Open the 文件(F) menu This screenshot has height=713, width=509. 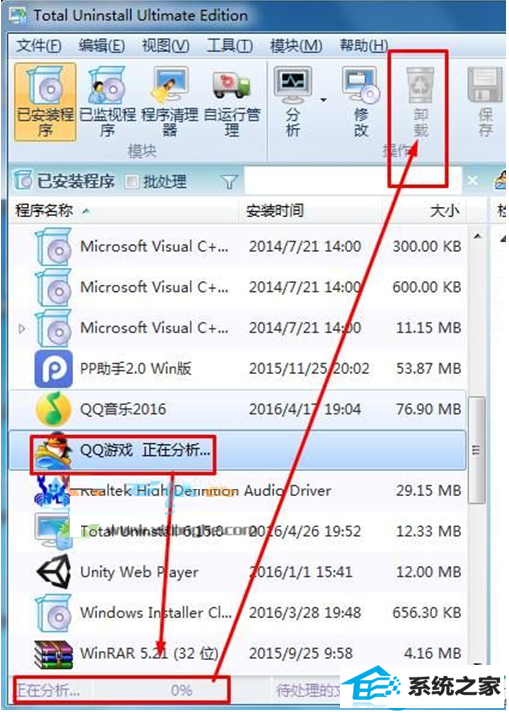[39, 45]
